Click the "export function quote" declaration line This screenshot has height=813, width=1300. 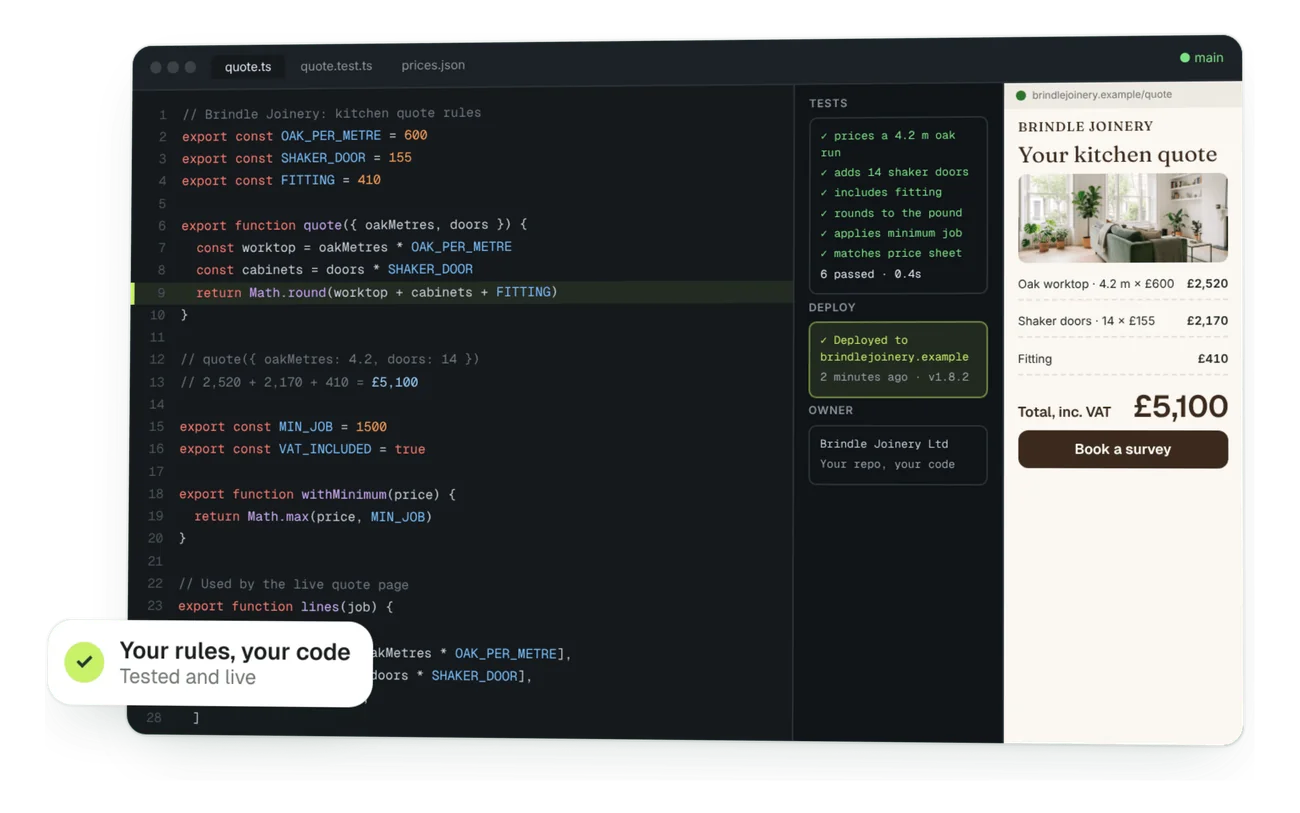click(x=354, y=225)
